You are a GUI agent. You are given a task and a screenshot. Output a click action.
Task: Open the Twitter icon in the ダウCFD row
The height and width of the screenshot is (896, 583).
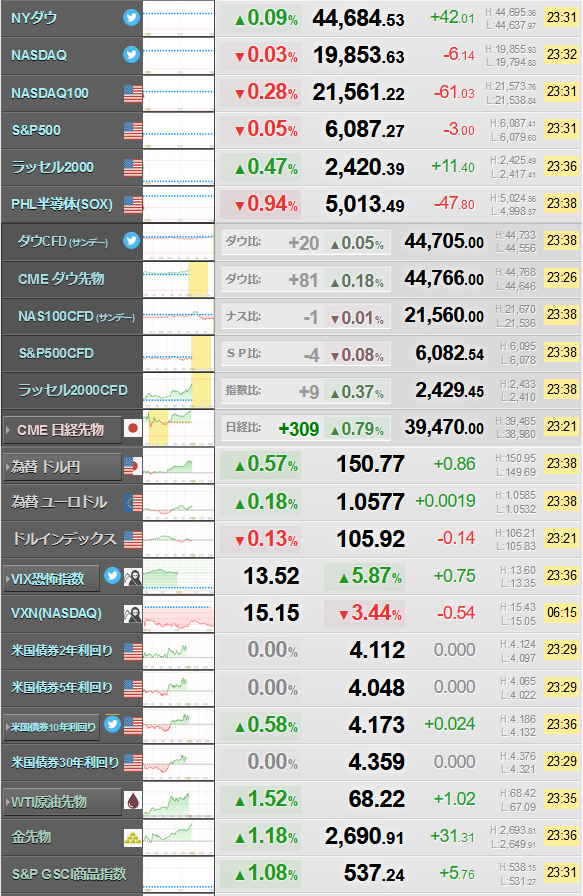point(131,241)
